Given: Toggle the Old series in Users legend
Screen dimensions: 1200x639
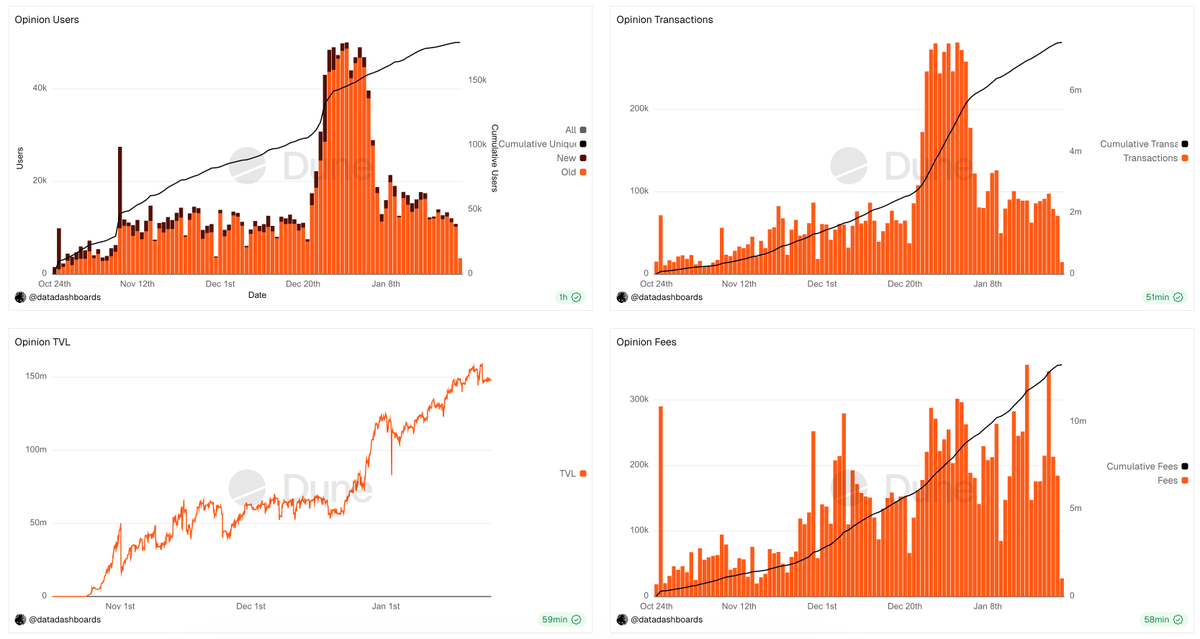Looking at the screenshot, I should point(575,172).
